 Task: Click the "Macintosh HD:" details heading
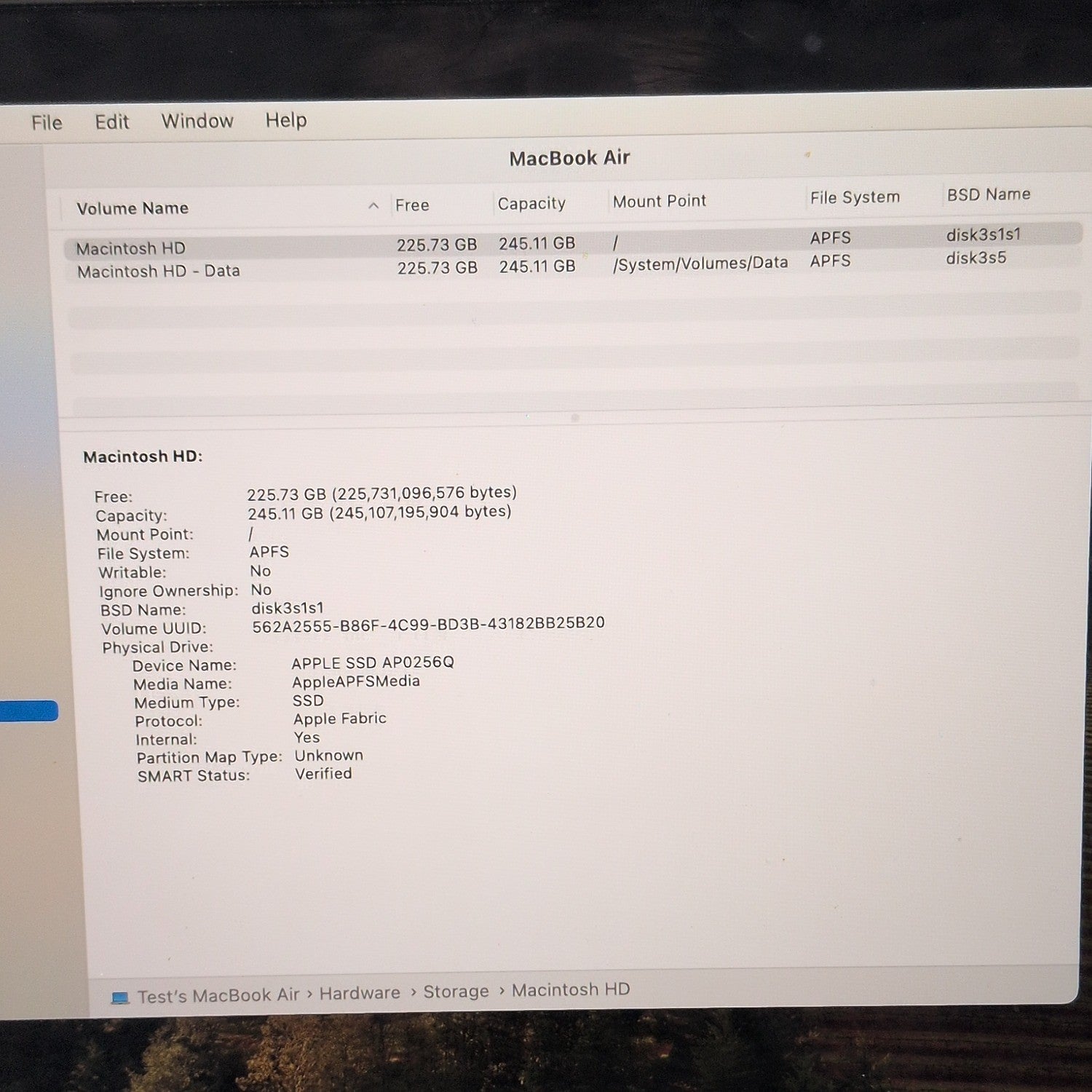(143, 456)
